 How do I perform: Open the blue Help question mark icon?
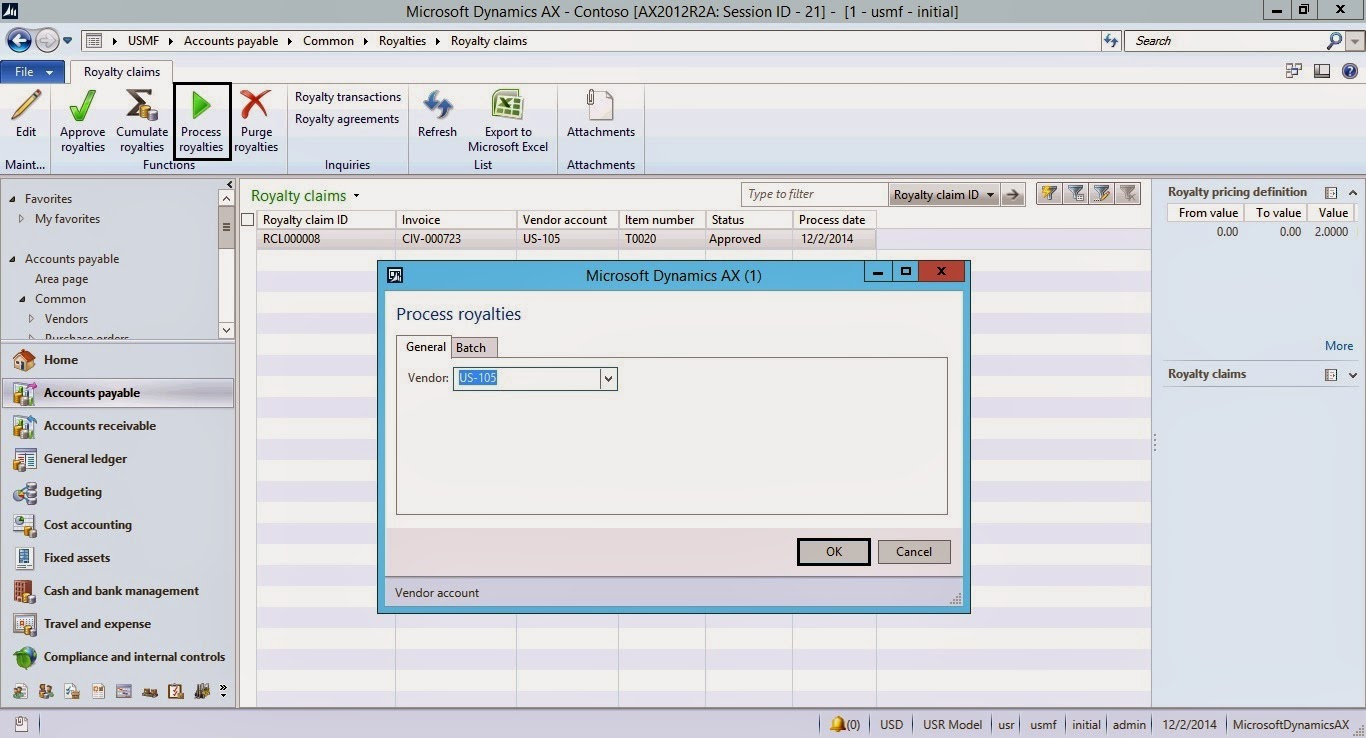click(1350, 70)
